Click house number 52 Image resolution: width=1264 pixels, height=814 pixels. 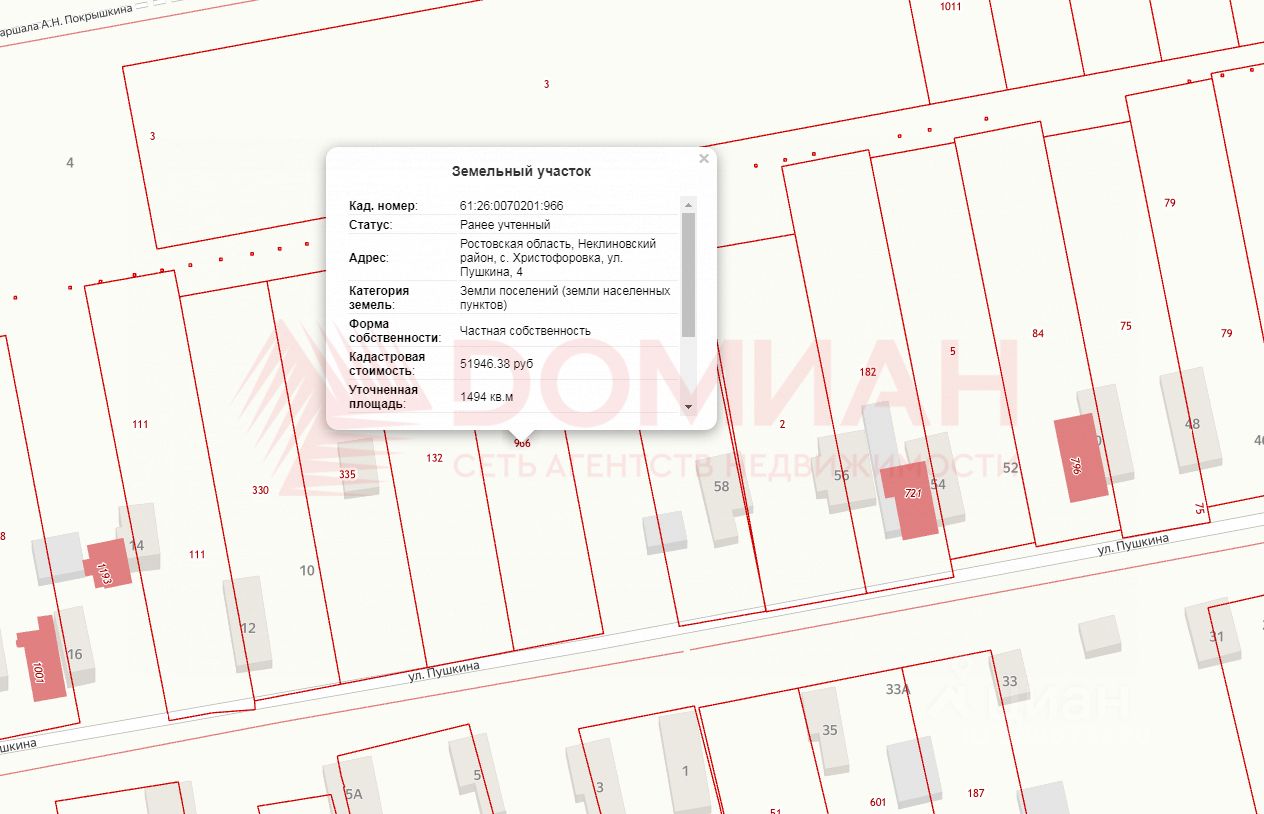pyautogui.click(x=1010, y=468)
